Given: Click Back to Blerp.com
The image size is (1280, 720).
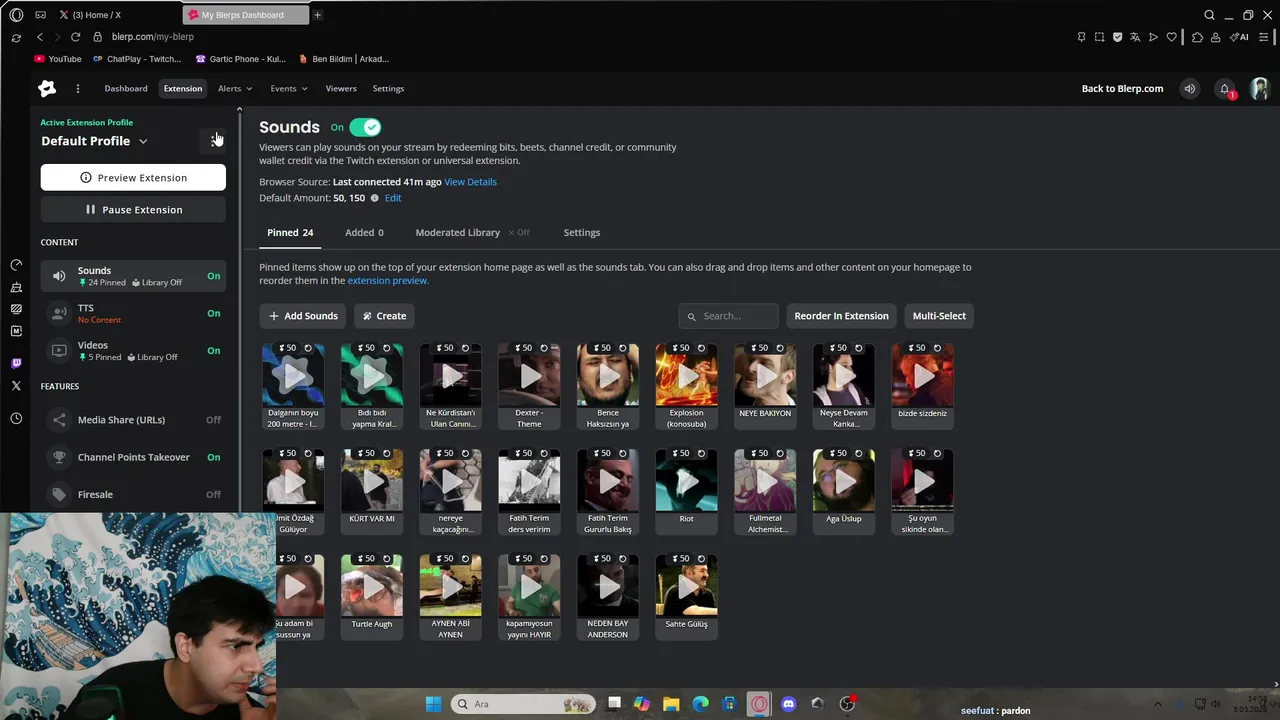Looking at the screenshot, I should point(1122,88).
